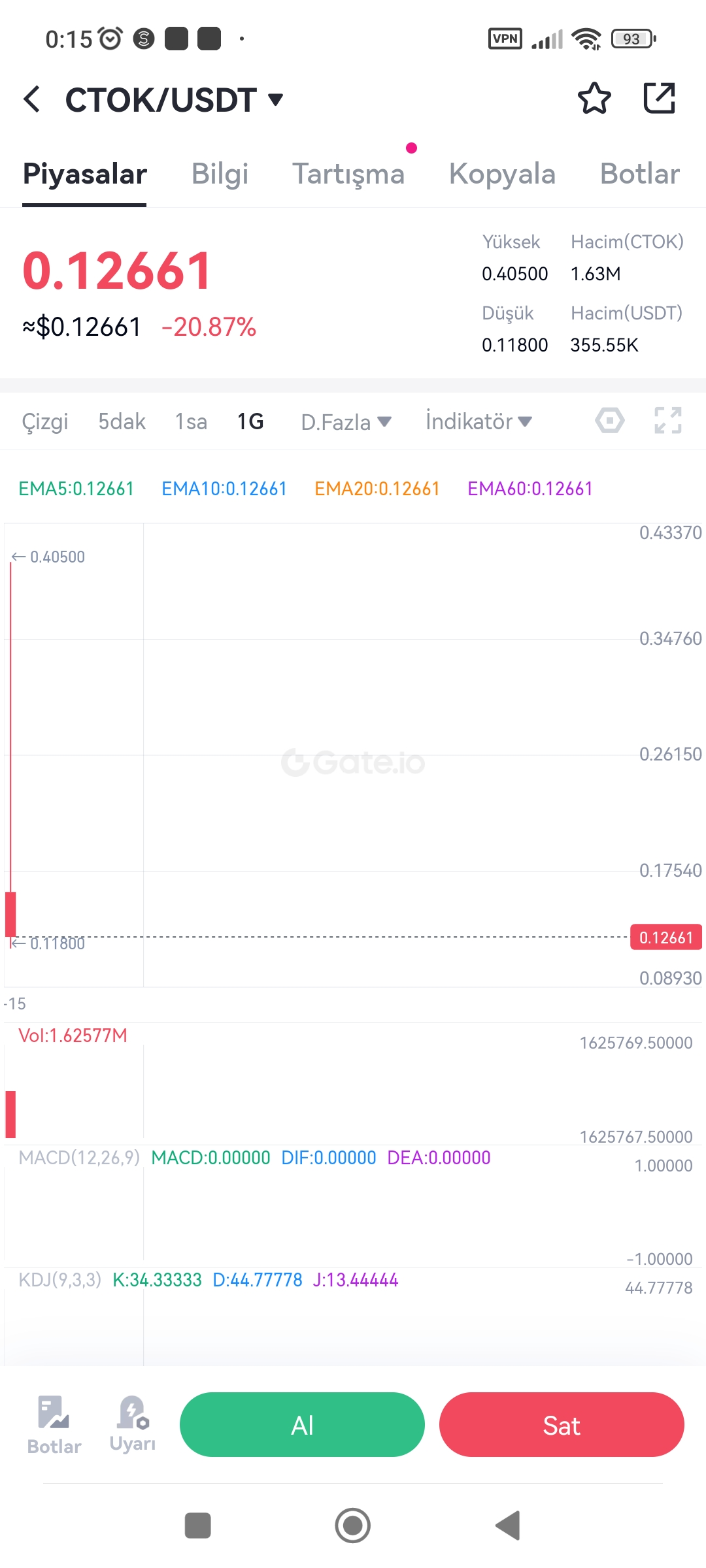
Task: Select the 1sa timeframe
Action: coord(191,421)
